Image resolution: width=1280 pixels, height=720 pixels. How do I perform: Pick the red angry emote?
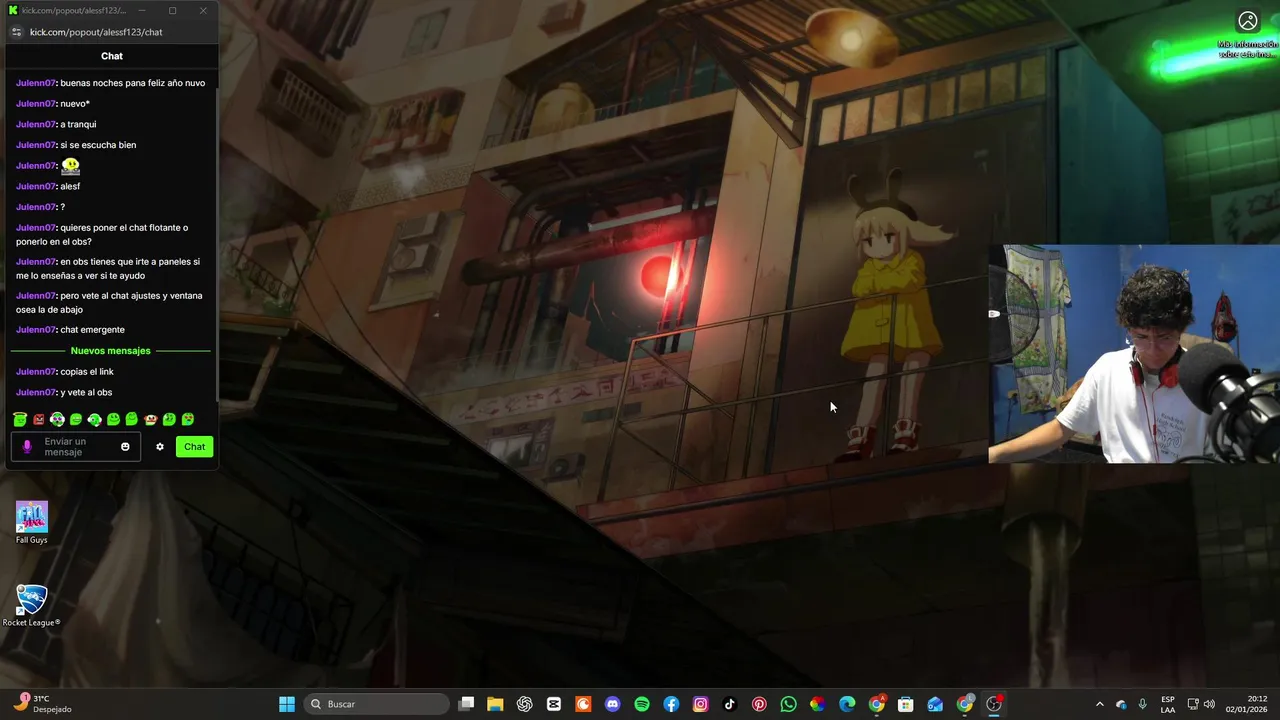pos(39,419)
